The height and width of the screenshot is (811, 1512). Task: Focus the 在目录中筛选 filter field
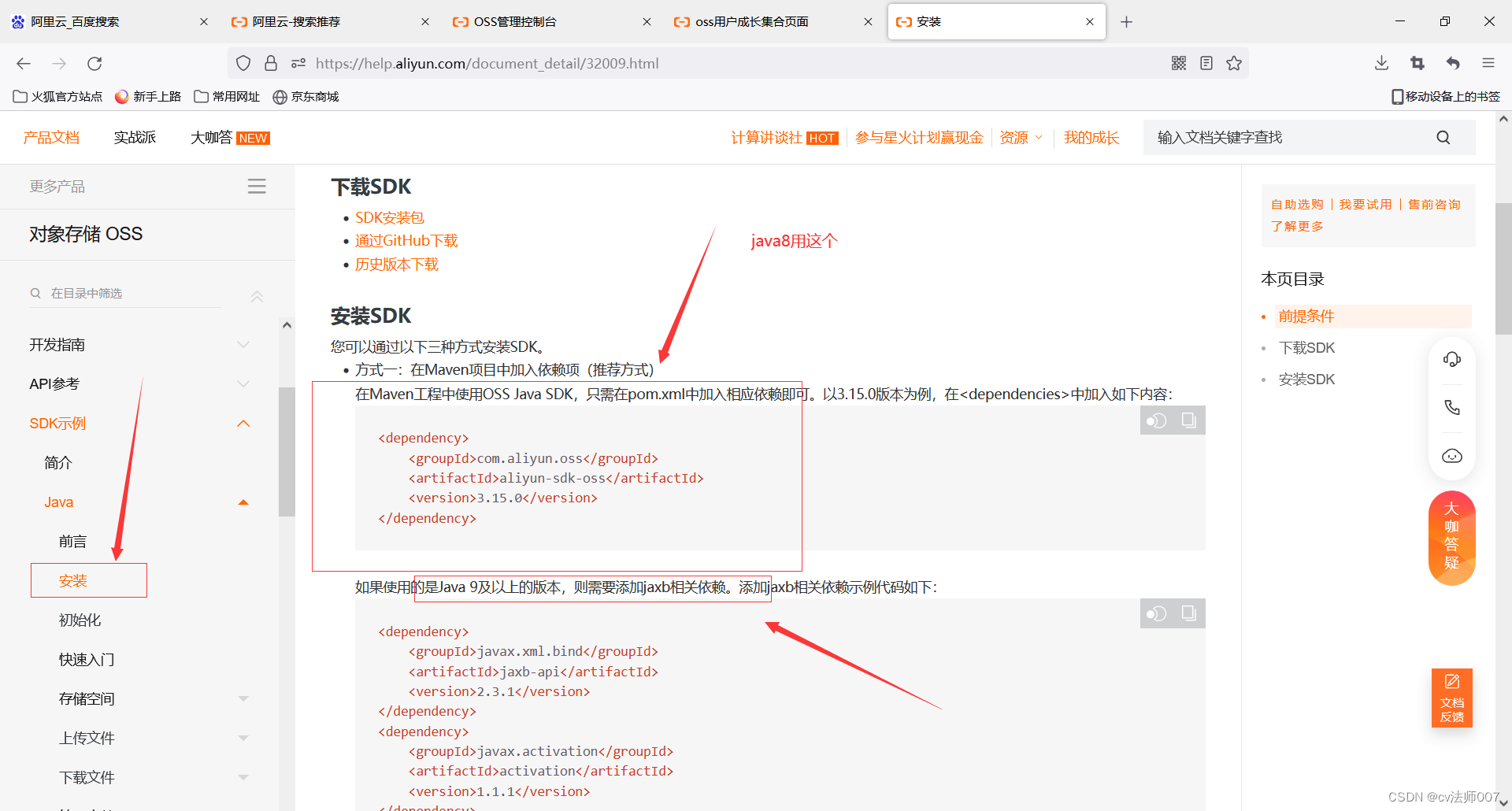pyautogui.click(x=126, y=294)
